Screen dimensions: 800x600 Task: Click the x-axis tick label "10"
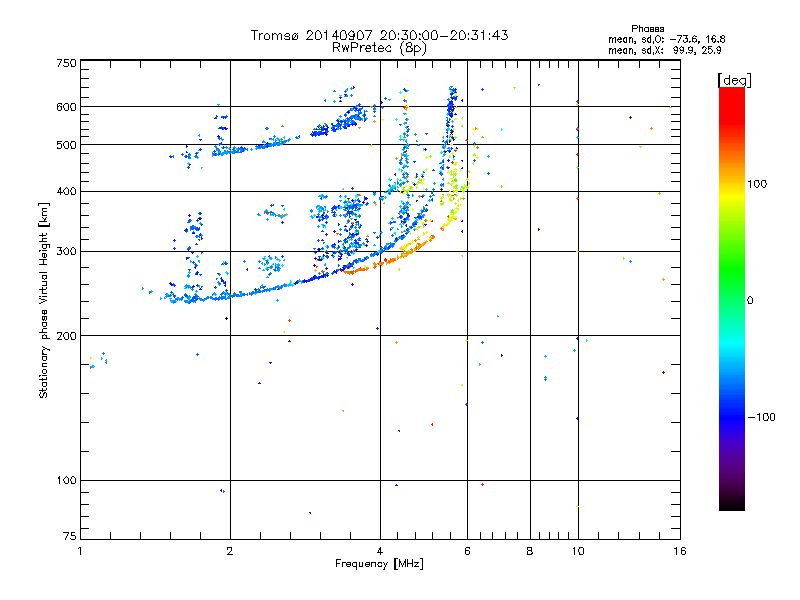[x=578, y=551]
